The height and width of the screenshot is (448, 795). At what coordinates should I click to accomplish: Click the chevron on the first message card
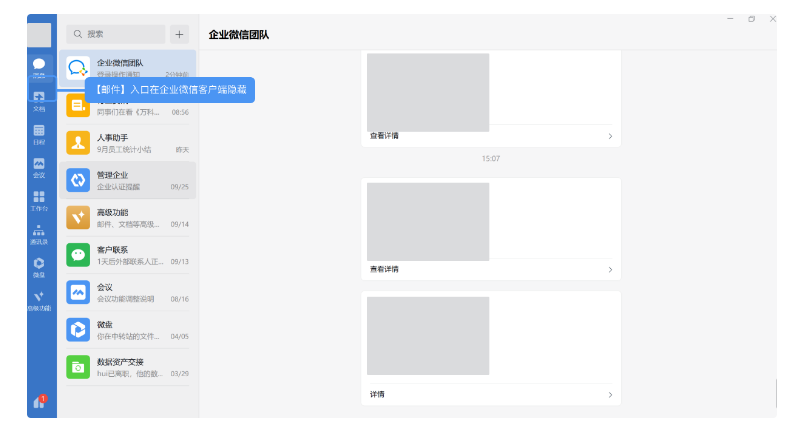(610, 136)
